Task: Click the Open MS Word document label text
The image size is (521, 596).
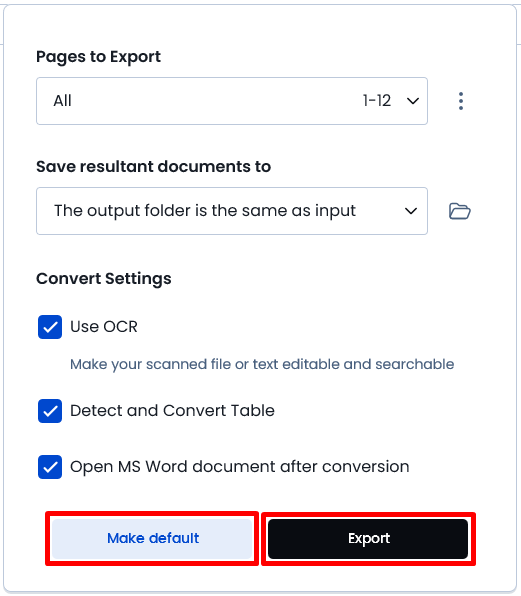Action: tap(240, 467)
